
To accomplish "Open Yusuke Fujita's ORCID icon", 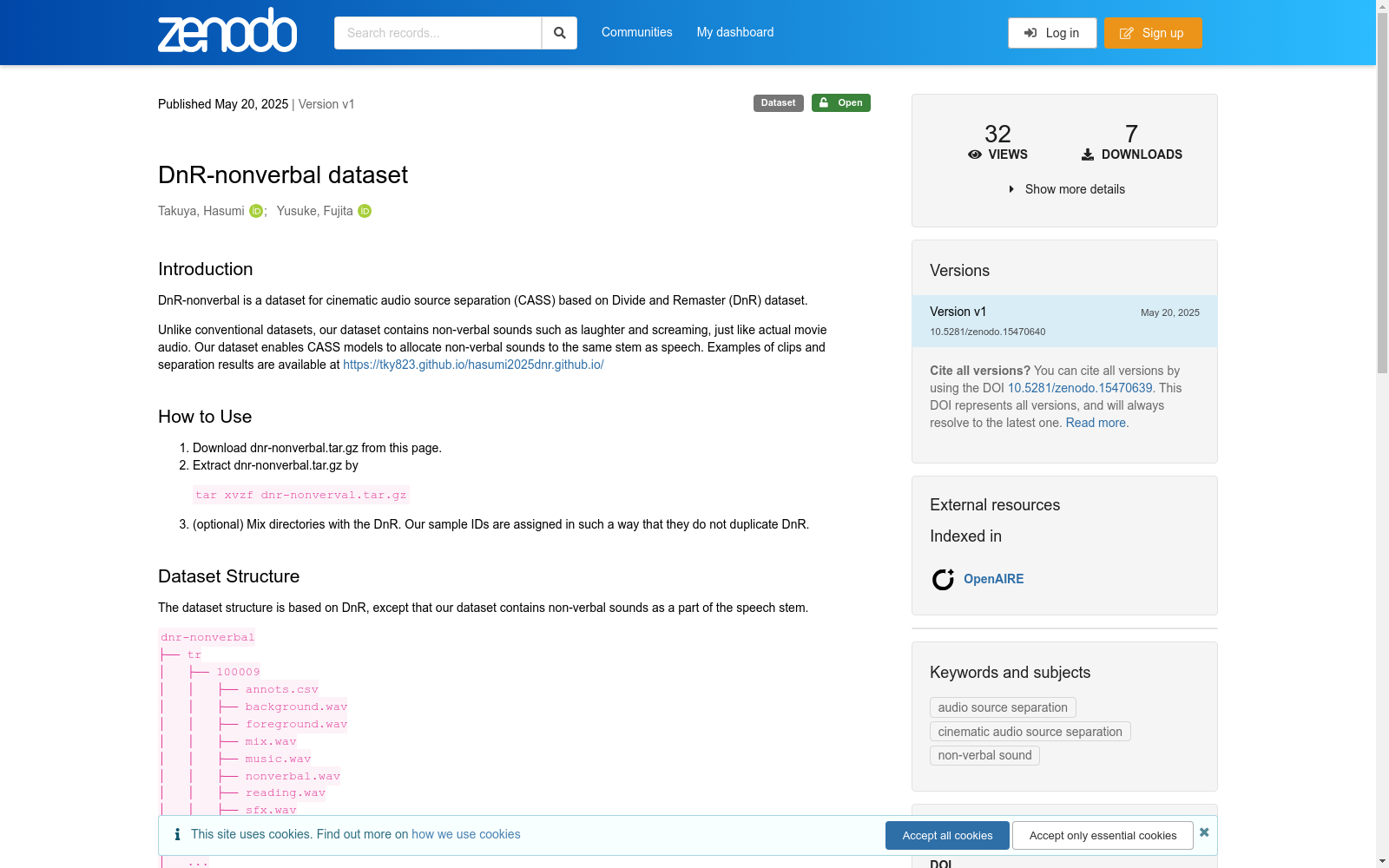I will click(x=365, y=211).
